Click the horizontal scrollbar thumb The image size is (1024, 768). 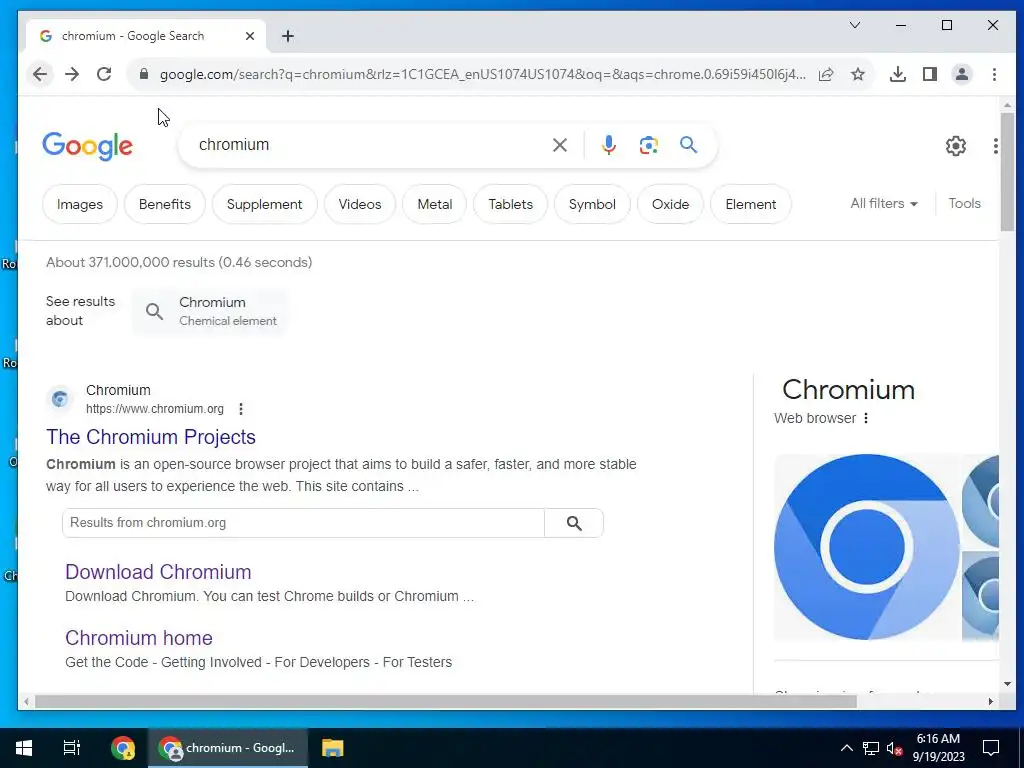(445, 701)
